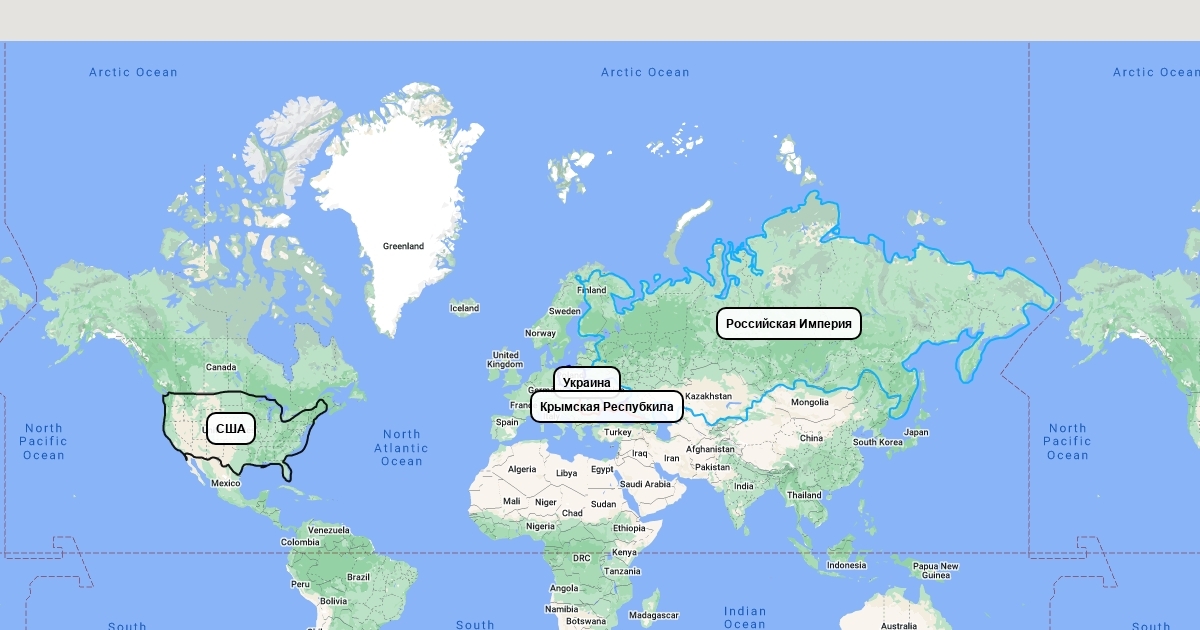Click the Indian Ocean text

(745, 617)
